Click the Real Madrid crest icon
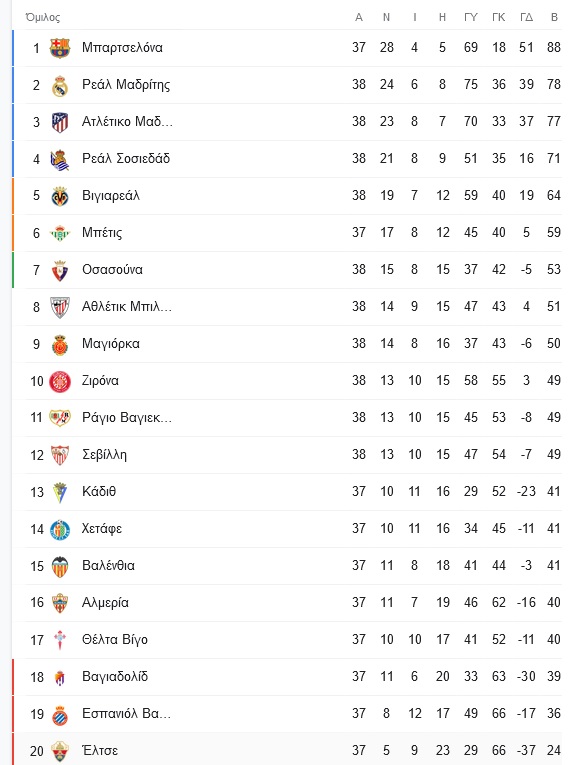The width and height of the screenshot is (576, 765). (60, 85)
